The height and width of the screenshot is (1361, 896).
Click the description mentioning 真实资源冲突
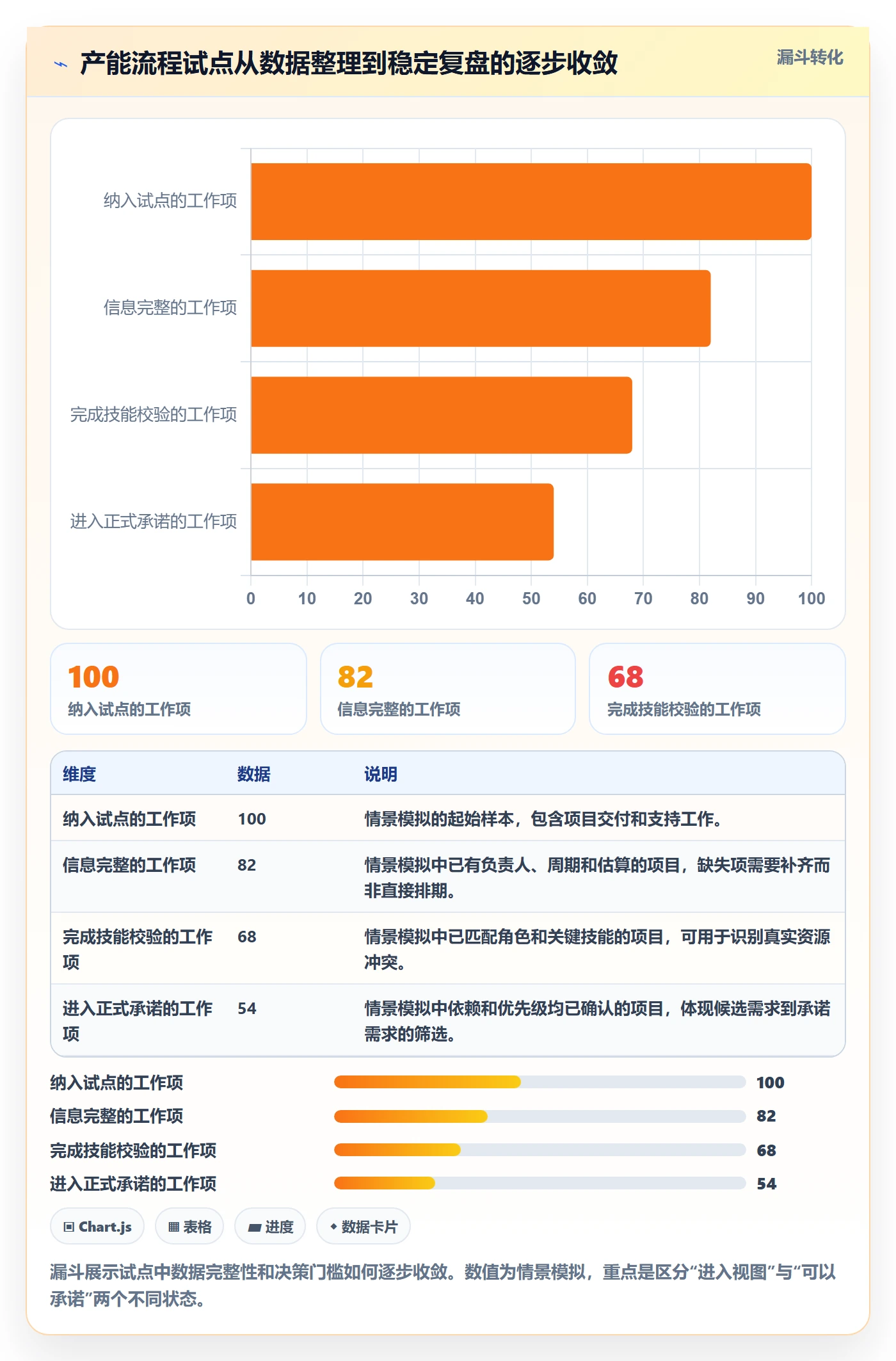pyautogui.click(x=597, y=949)
